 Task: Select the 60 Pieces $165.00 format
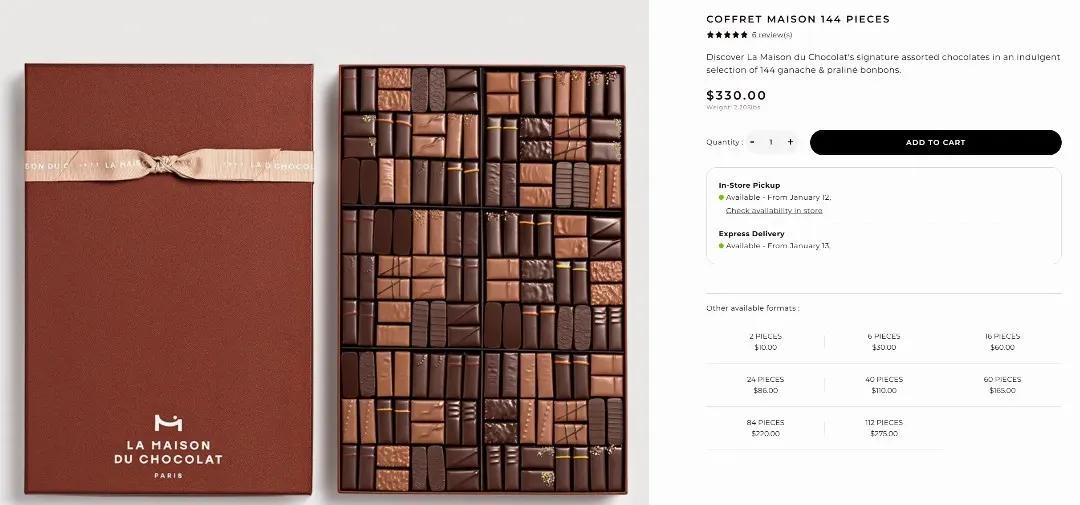(1002, 385)
